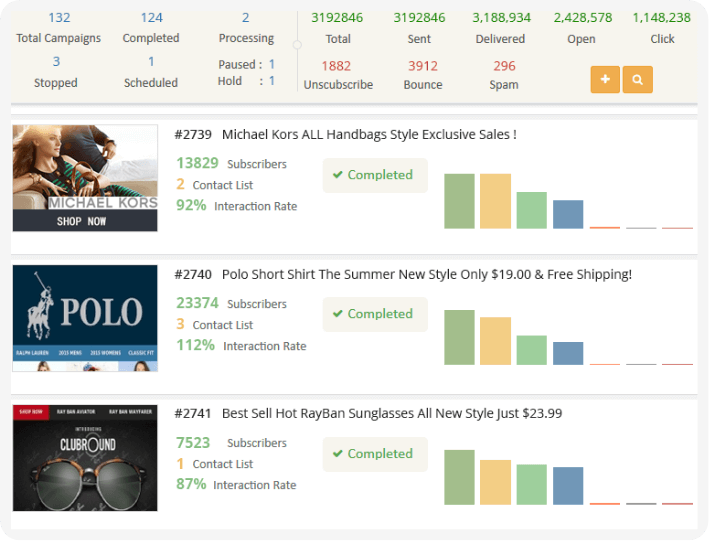The width and height of the screenshot is (709, 541).
Task: Open the Clubround sunglasses campaign thumbnail
Action: click(85, 458)
